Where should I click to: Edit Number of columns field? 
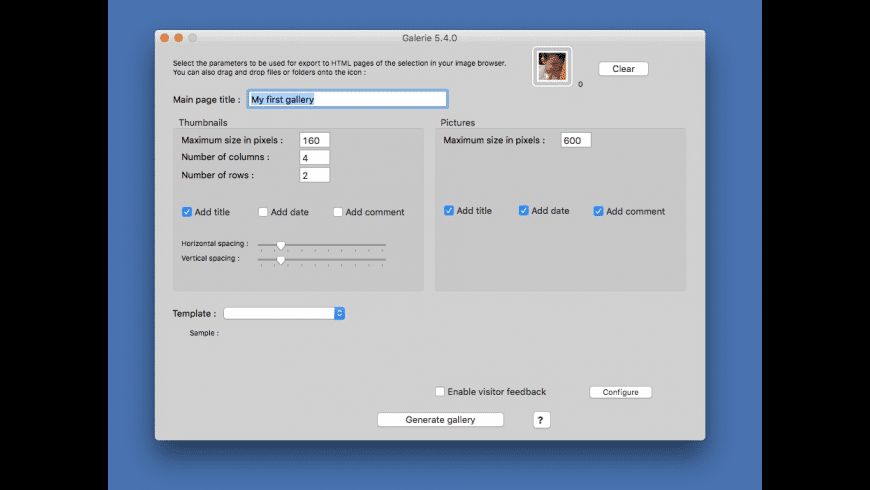(x=314, y=158)
